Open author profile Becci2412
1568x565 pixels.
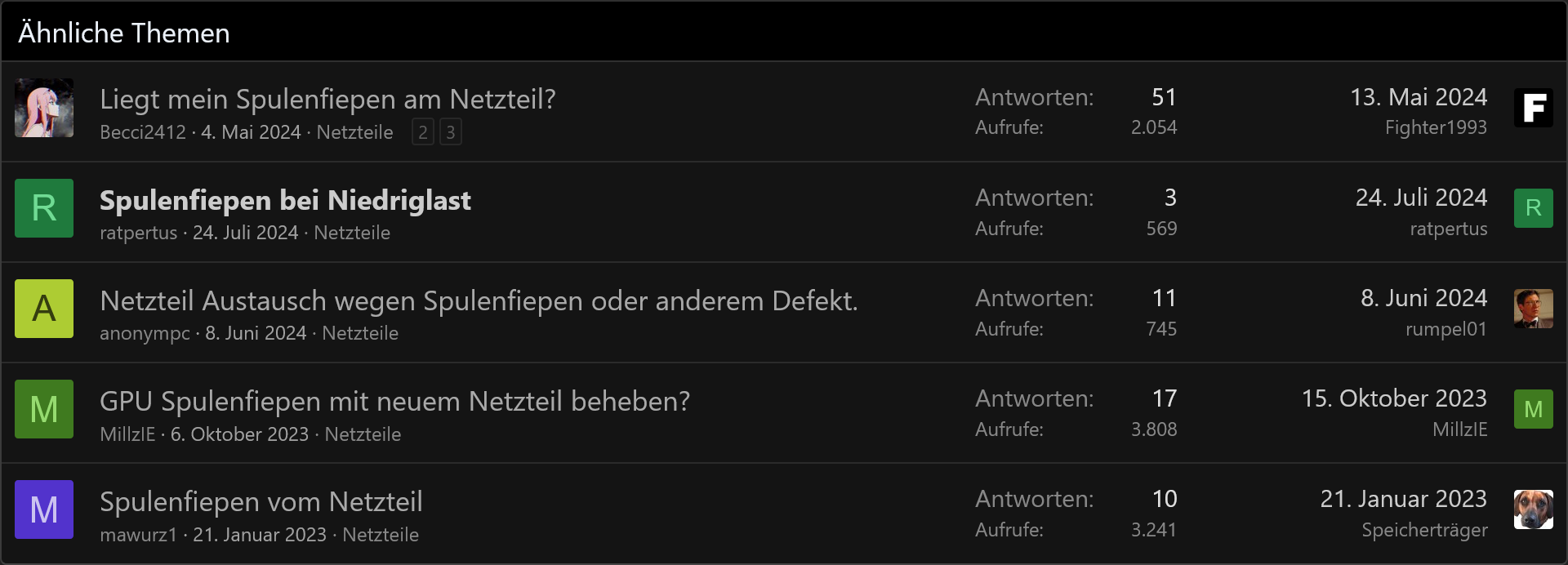(143, 132)
